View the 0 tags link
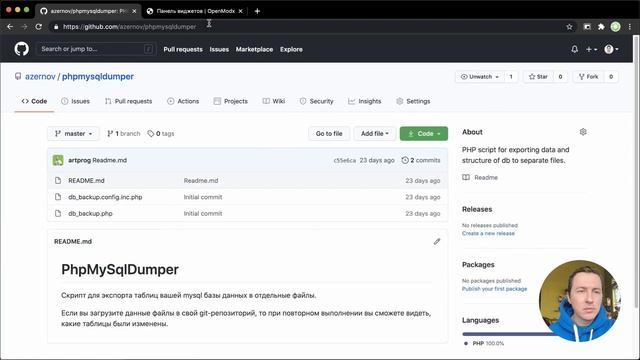The image size is (640, 360). (161, 133)
